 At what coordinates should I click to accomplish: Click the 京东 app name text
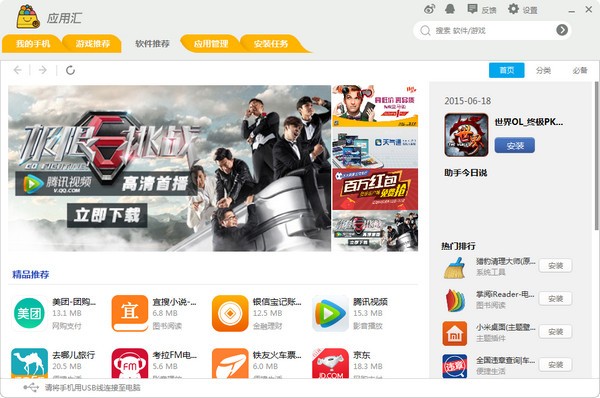(x=362, y=355)
